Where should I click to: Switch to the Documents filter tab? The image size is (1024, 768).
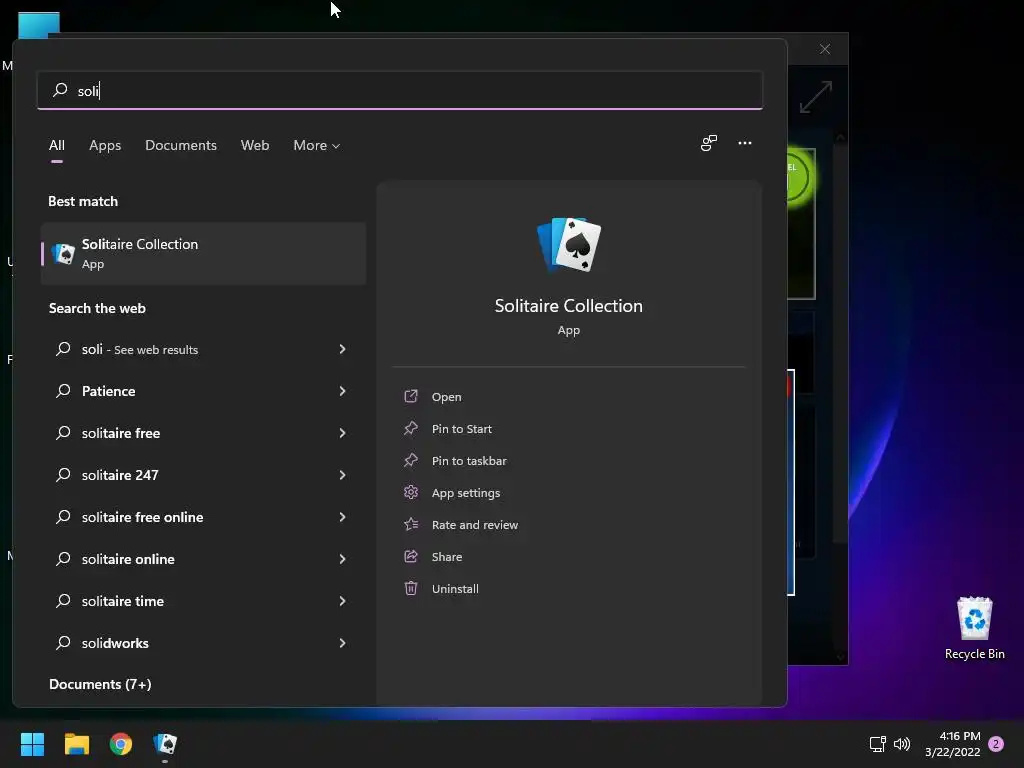[x=181, y=145]
